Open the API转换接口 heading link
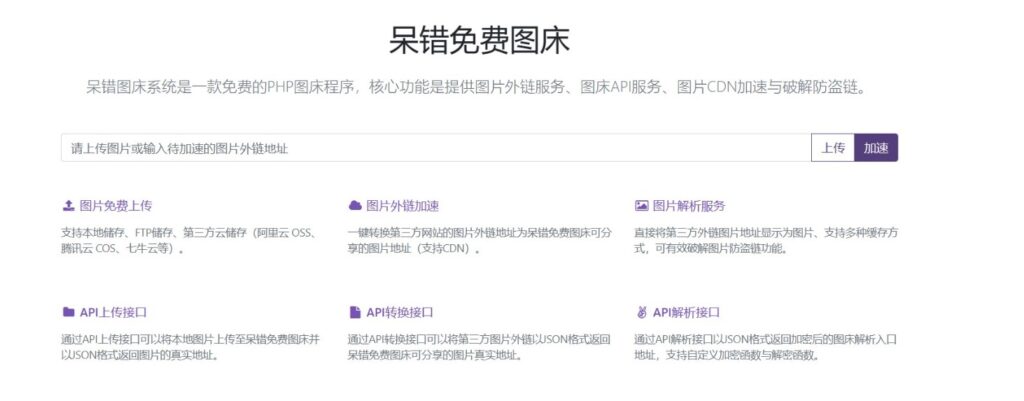The height and width of the screenshot is (401, 1024). pos(399,312)
